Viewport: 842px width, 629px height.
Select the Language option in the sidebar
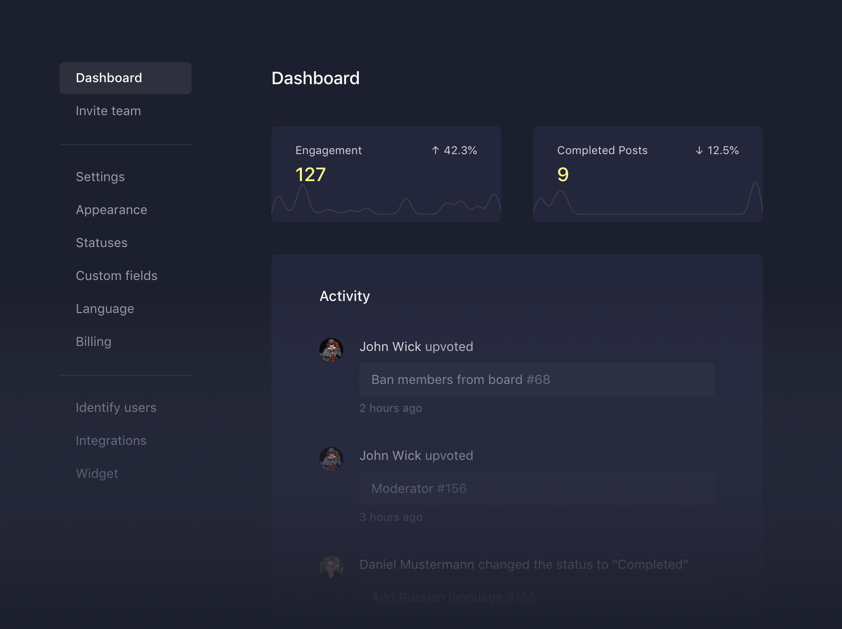coord(104,308)
